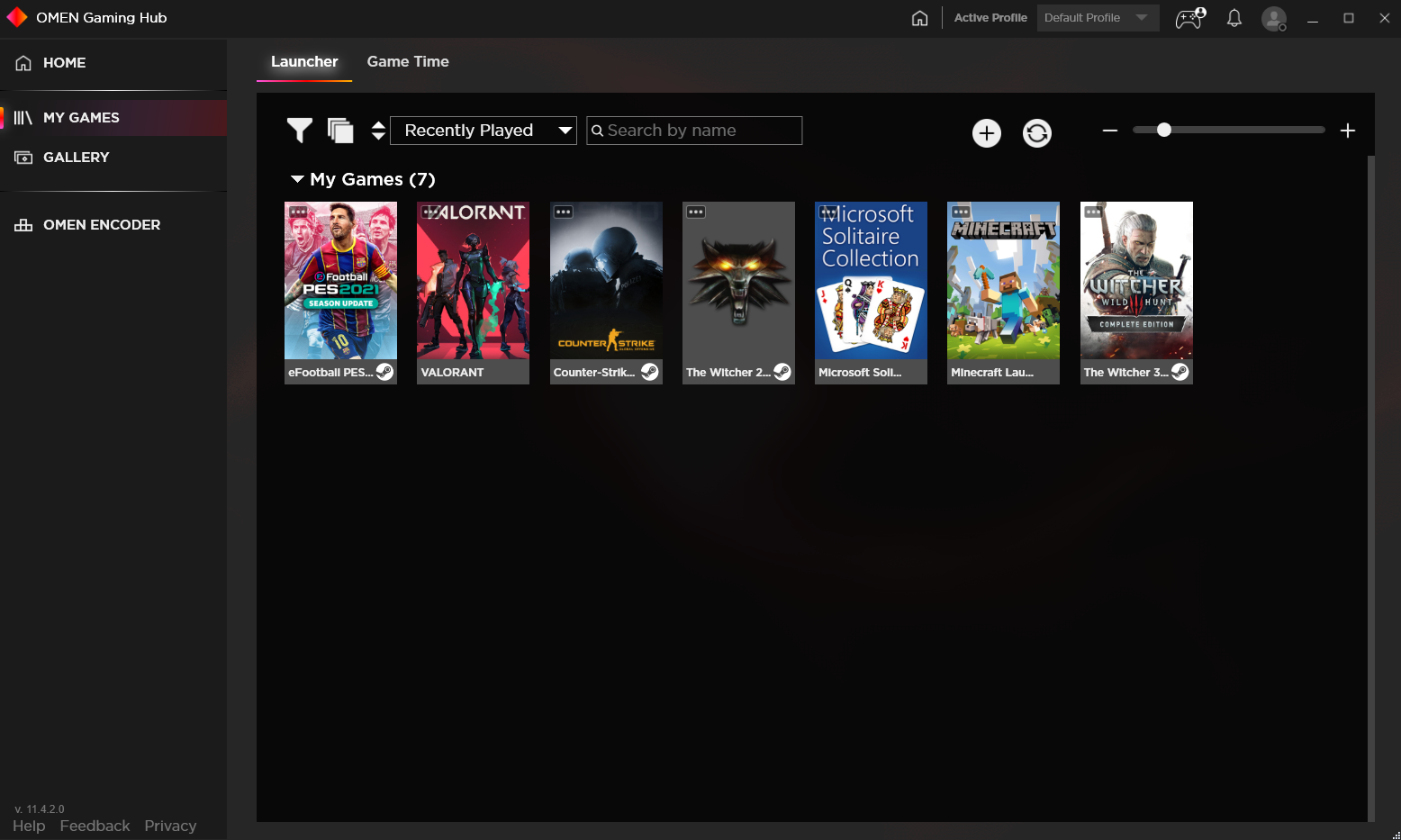
Task: Go to HOME in the sidebar
Action: [x=113, y=63]
